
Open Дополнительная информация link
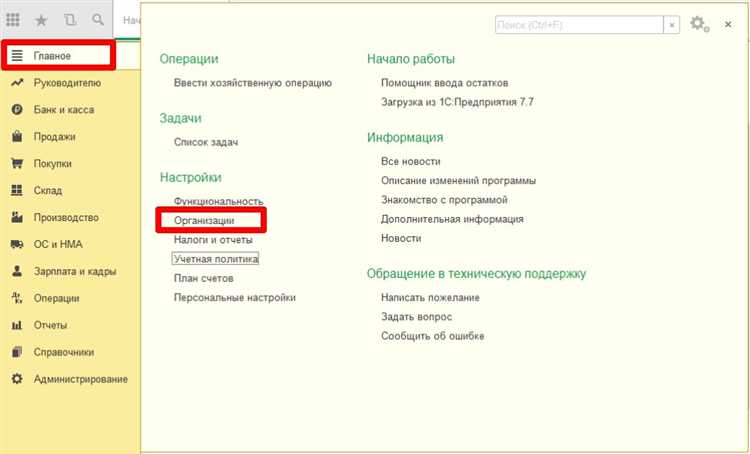click(x=452, y=219)
